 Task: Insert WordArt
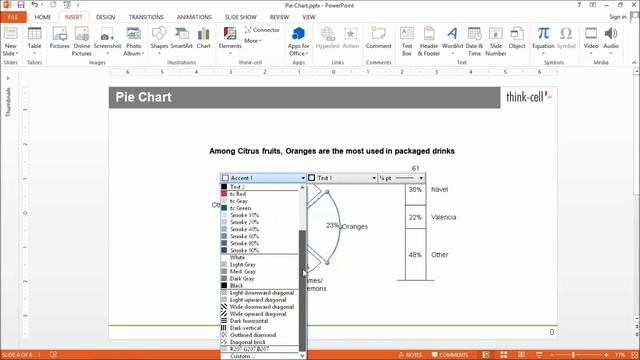click(452, 41)
